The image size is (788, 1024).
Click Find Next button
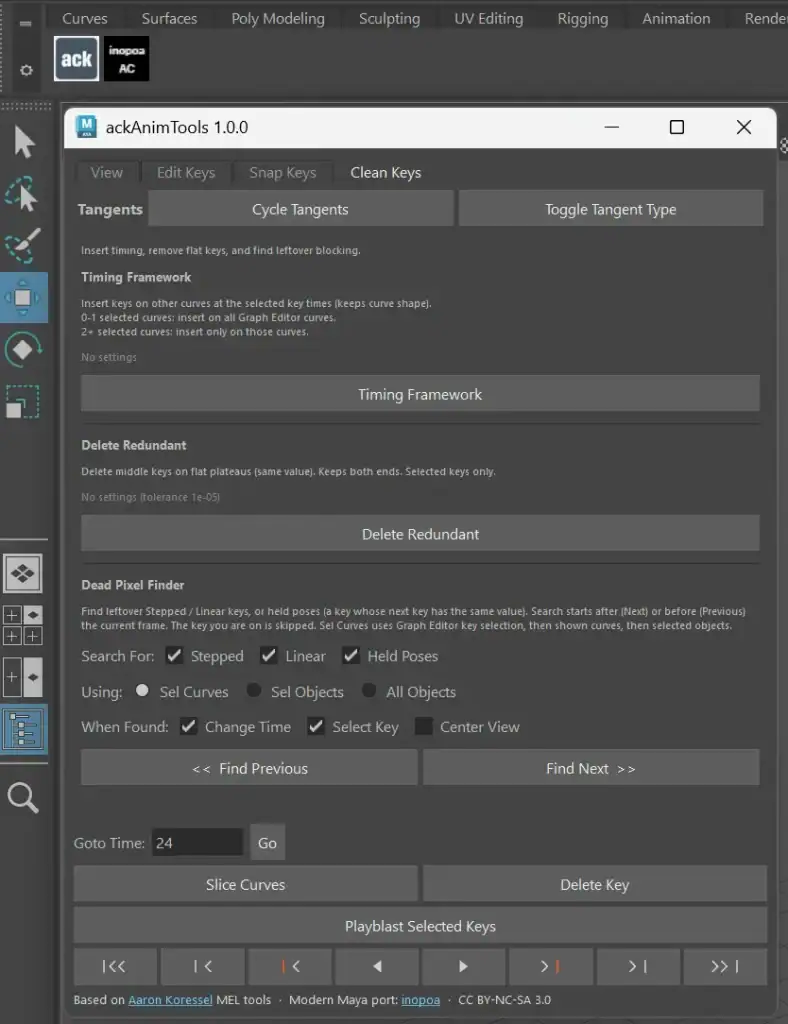591,768
